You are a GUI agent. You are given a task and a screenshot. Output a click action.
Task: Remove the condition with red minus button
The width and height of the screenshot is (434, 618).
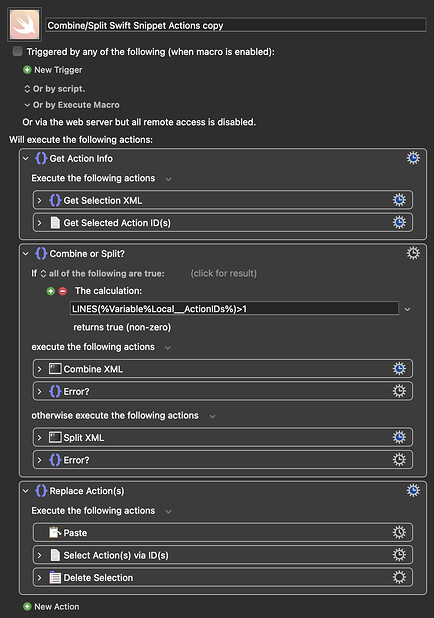(63, 291)
